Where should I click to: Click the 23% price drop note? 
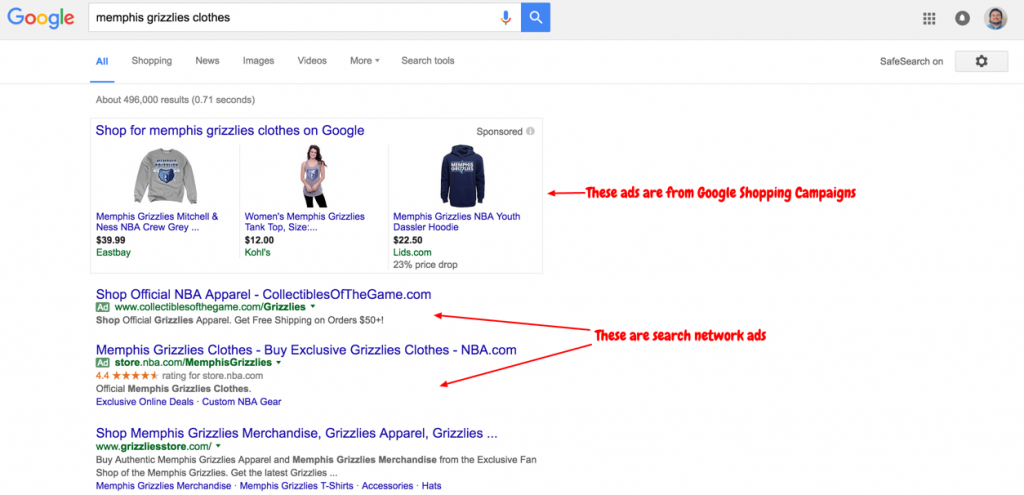(x=425, y=264)
